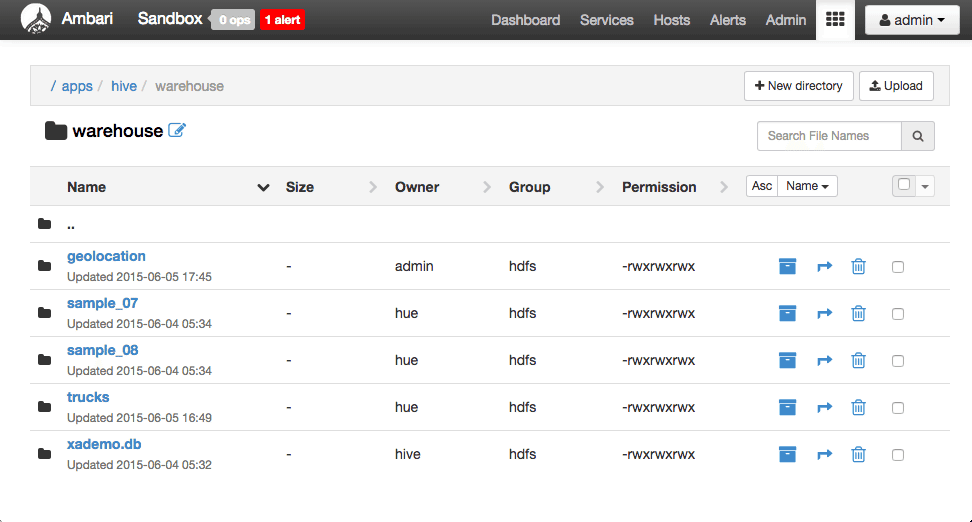Open the views grid icon in navbar

pos(835,20)
